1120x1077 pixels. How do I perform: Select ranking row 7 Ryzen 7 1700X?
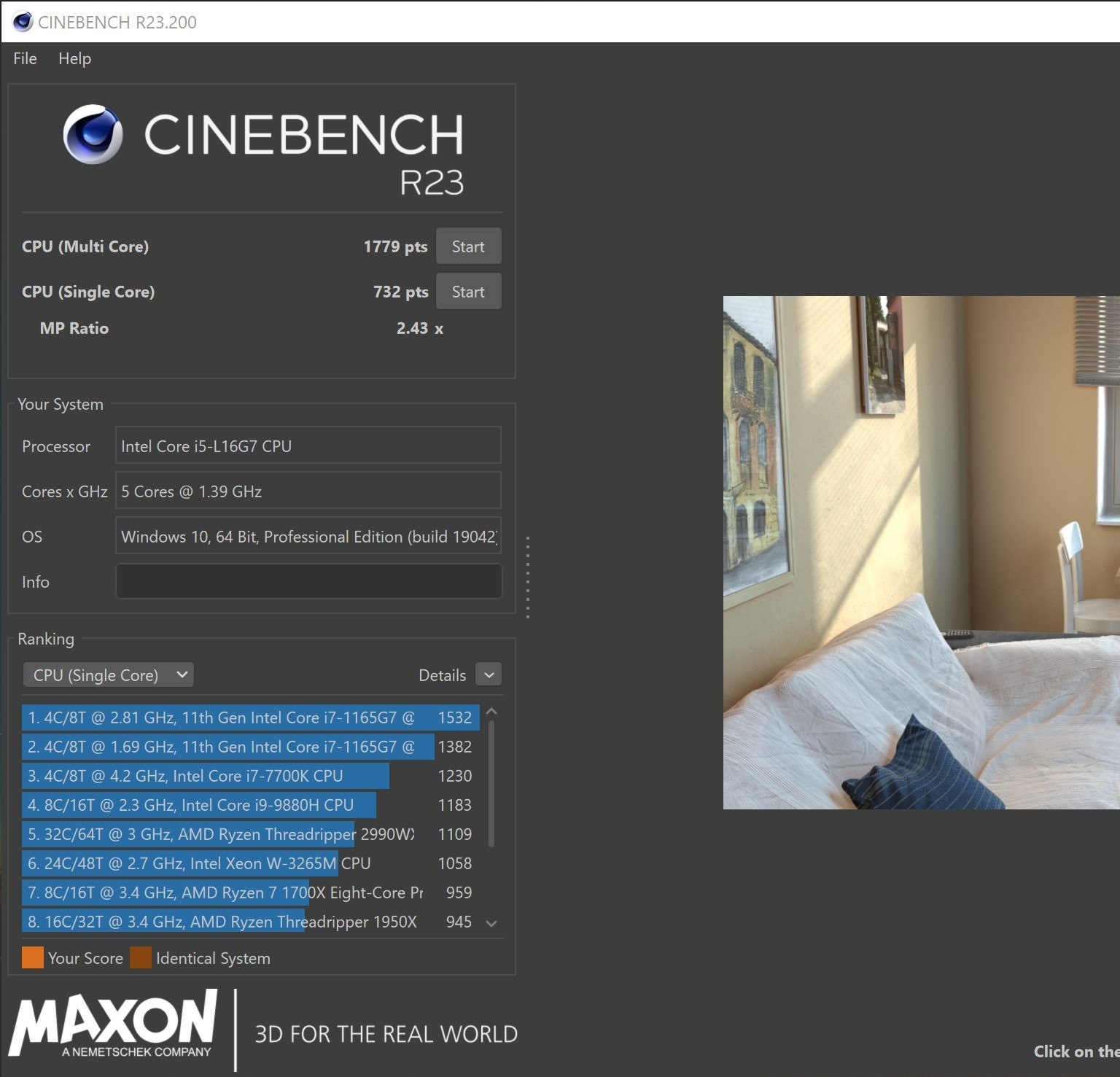[250, 893]
